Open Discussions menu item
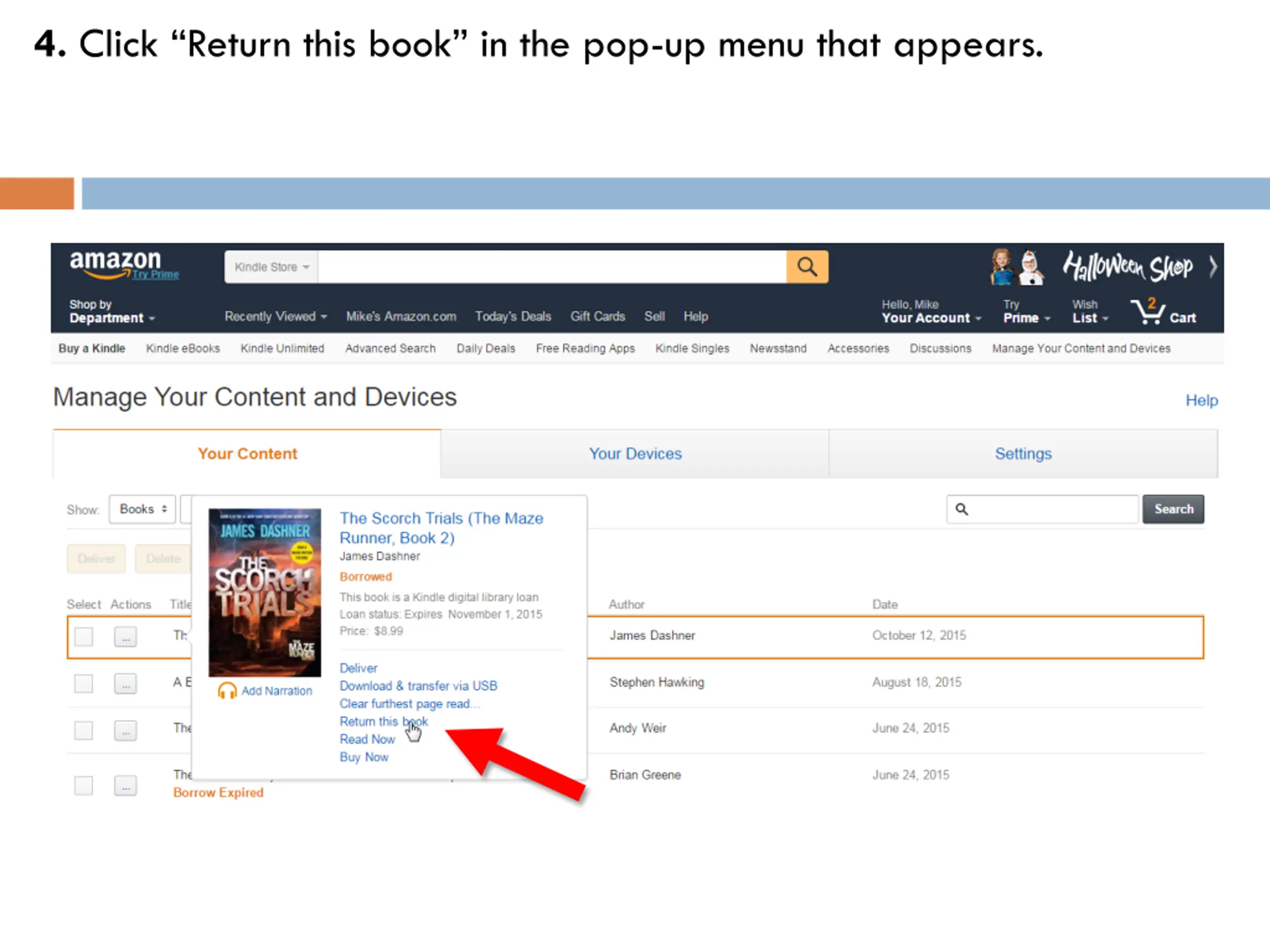The height and width of the screenshot is (952, 1270). [x=941, y=348]
